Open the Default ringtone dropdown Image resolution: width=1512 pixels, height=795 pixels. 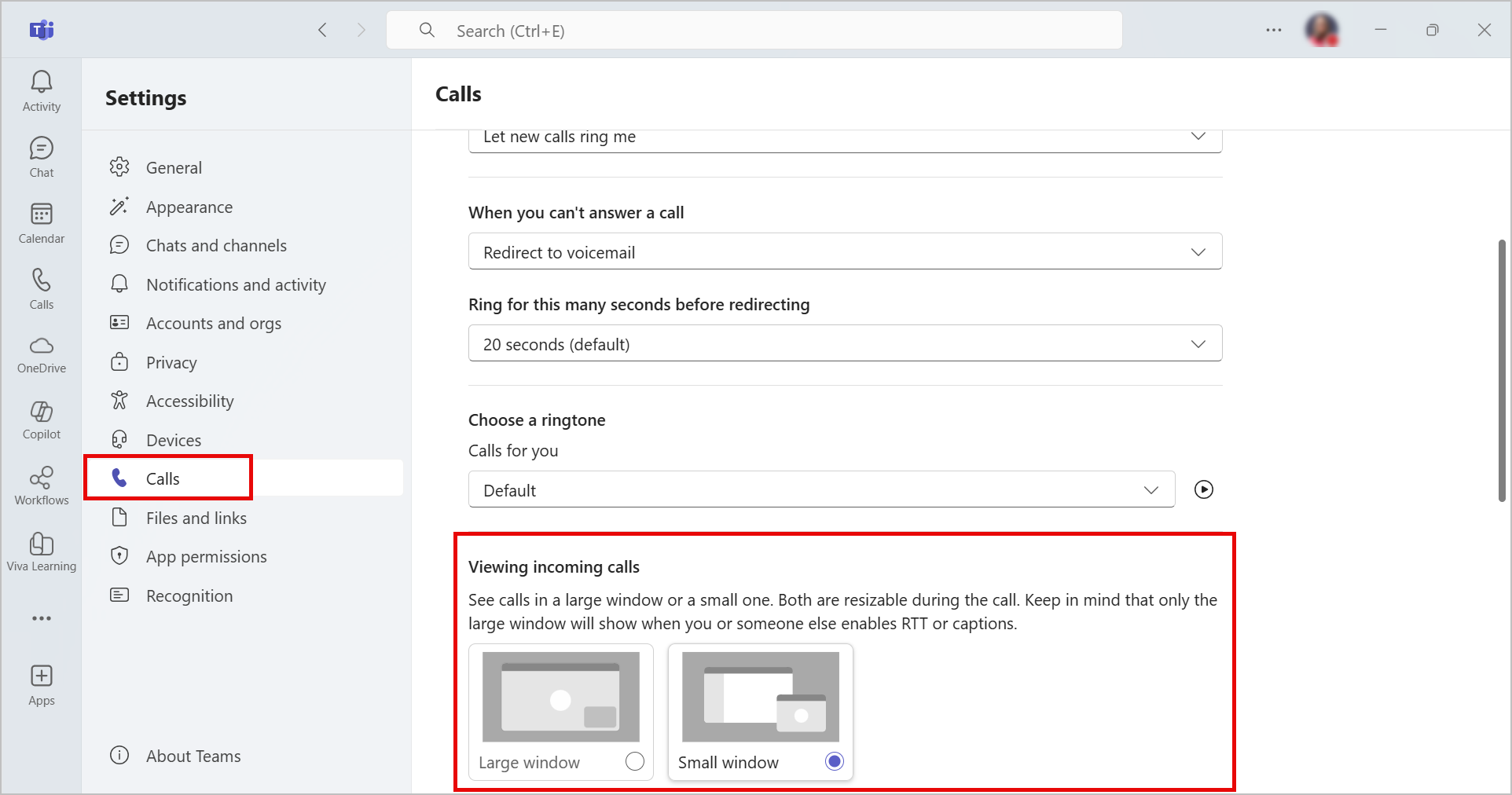tap(821, 489)
